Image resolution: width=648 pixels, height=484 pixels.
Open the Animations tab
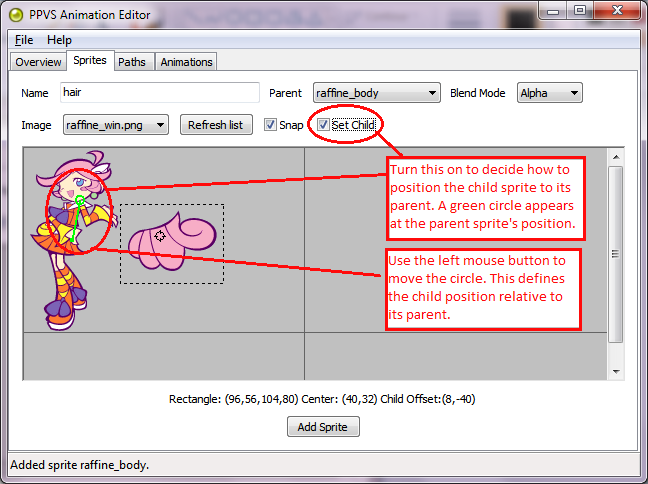coord(186,62)
